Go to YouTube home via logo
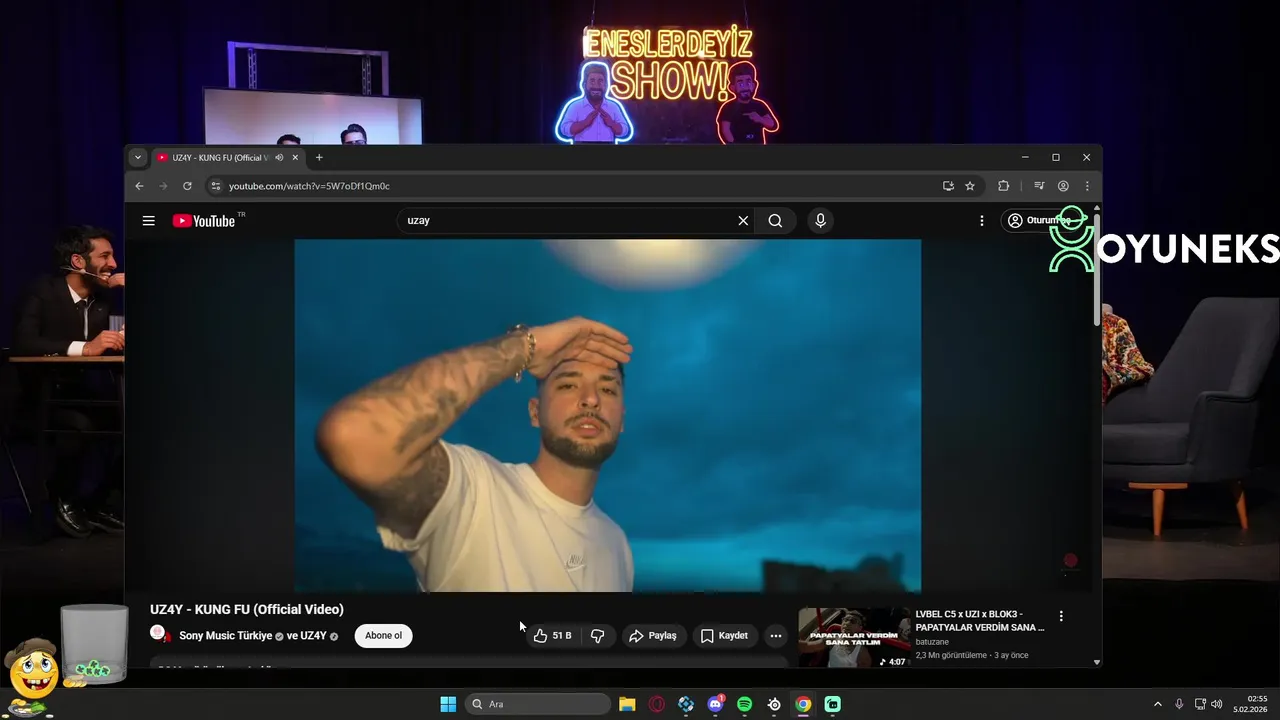The image size is (1280, 720). pyautogui.click(x=204, y=221)
